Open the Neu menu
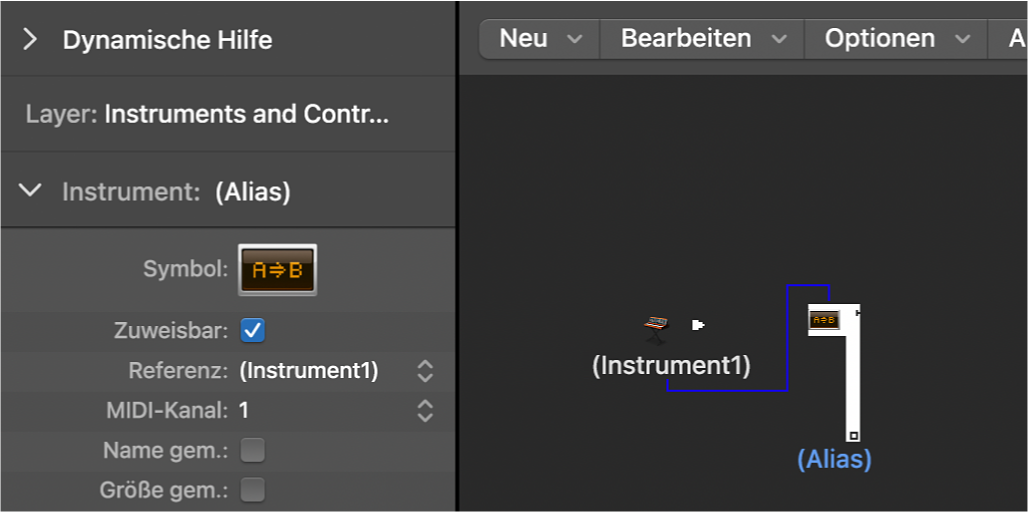Image resolution: width=1029 pixels, height=513 pixels. tap(540, 39)
